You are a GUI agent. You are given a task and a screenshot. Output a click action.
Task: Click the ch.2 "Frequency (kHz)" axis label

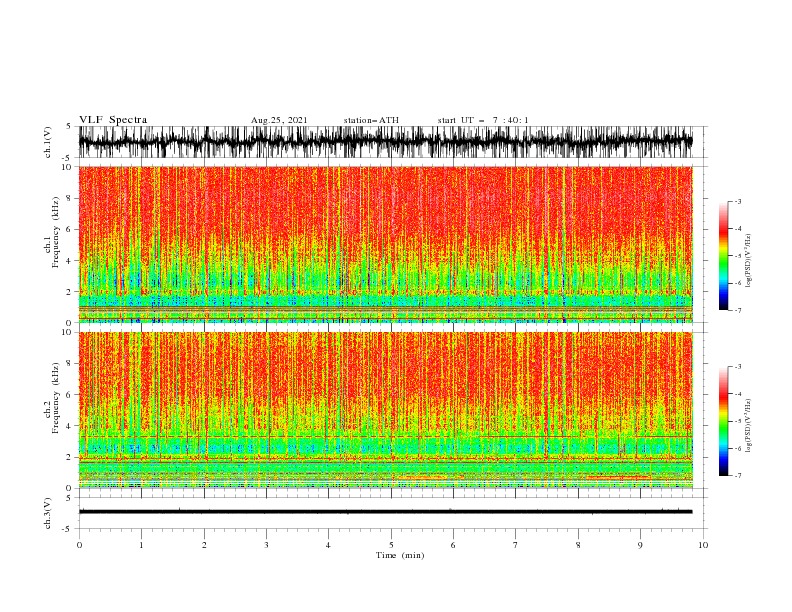click(56, 397)
